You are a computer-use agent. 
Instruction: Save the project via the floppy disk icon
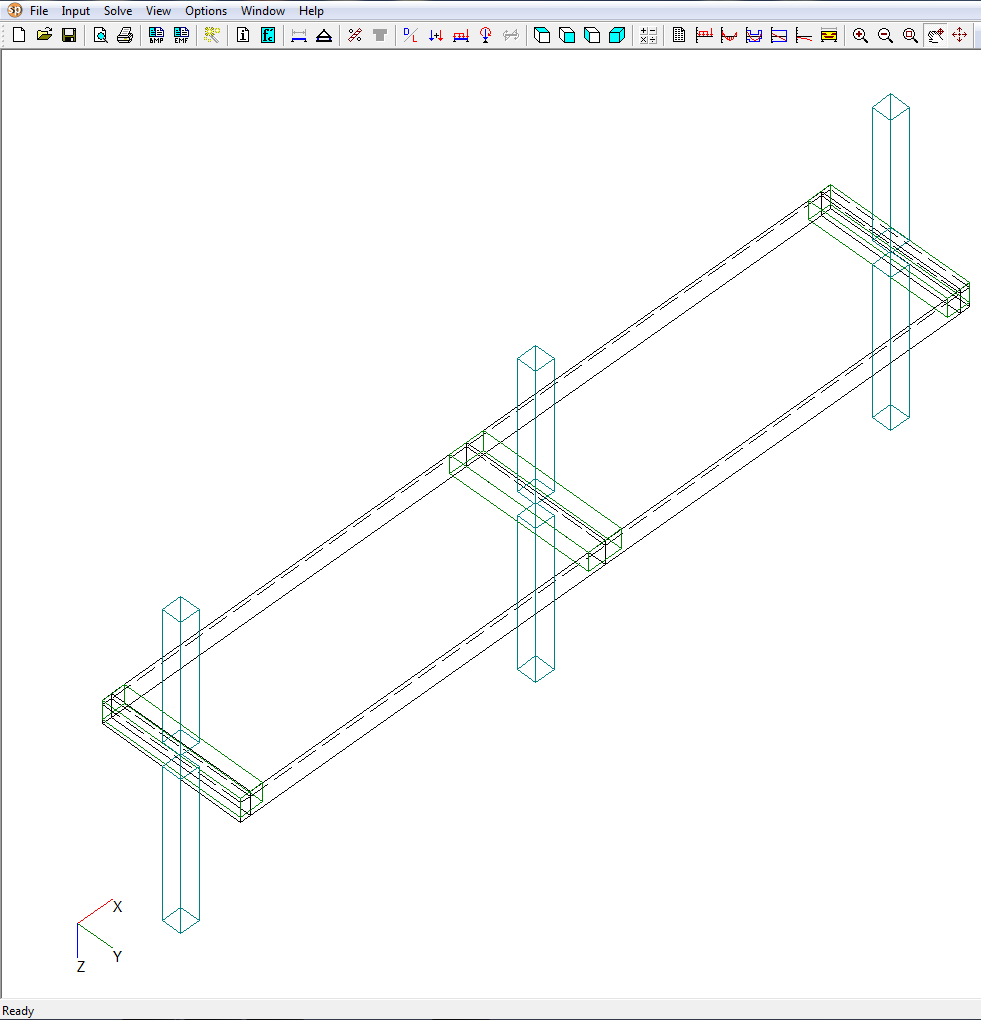pos(69,36)
